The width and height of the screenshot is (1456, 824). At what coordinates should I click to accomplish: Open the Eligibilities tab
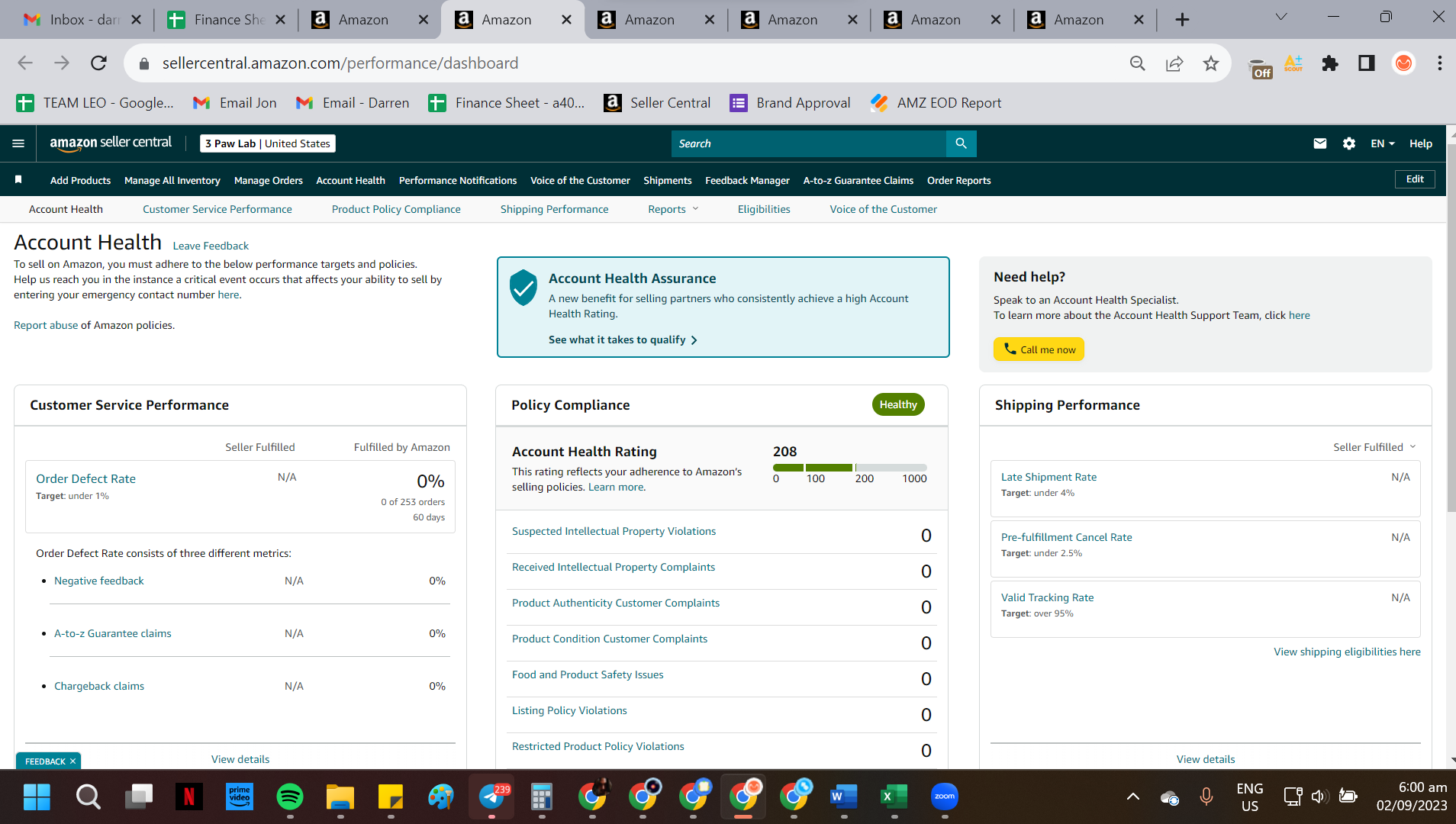click(764, 209)
